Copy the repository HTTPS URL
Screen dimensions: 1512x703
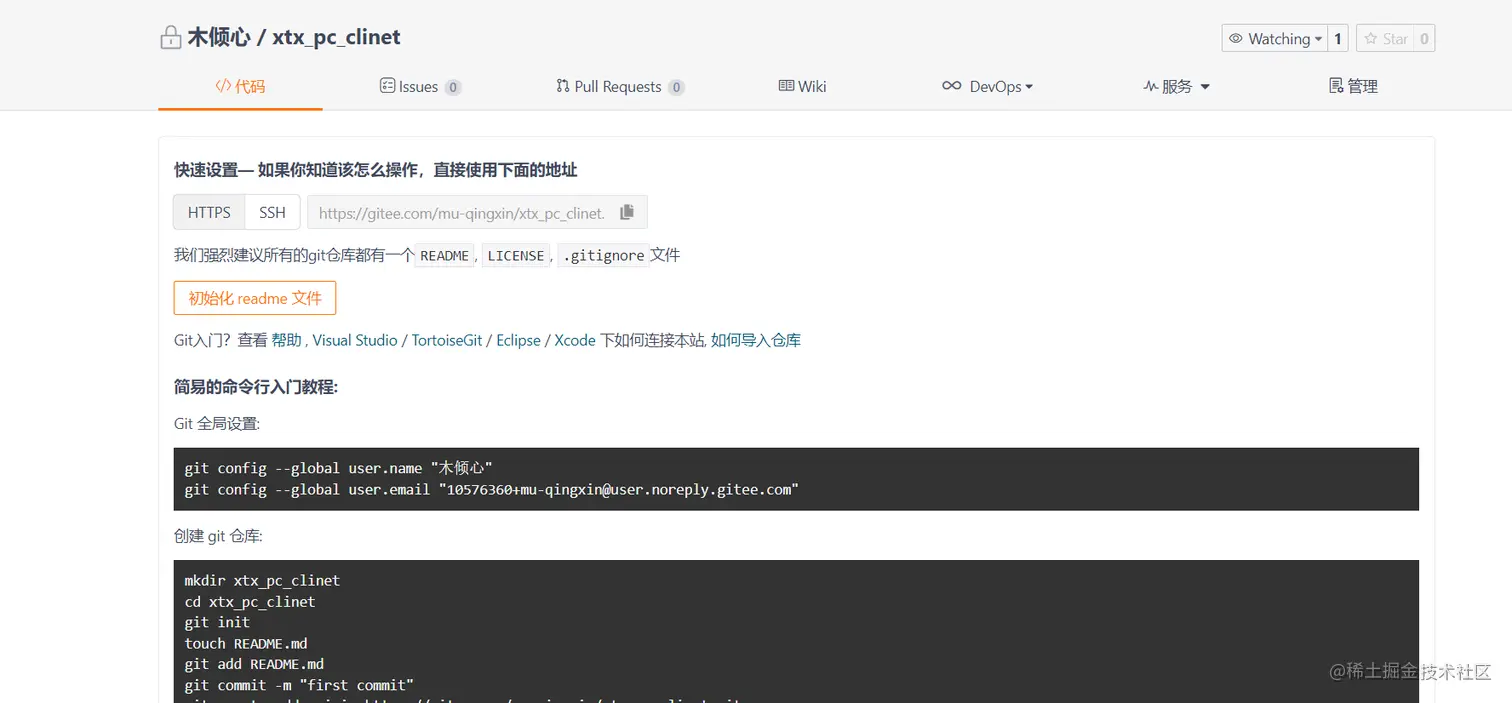click(627, 212)
